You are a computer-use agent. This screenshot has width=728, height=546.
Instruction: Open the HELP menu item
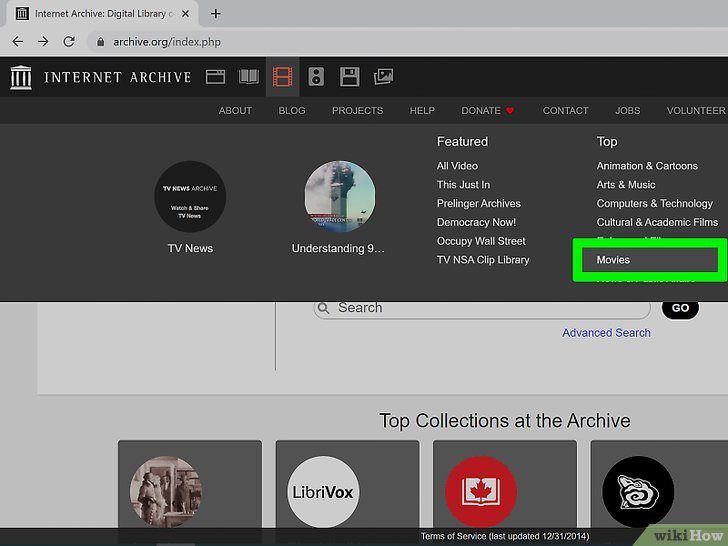pyautogui.click(x=422, y=111)
